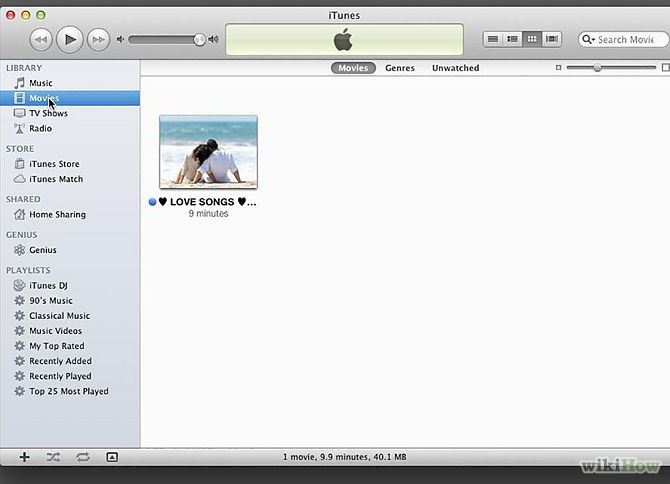Image resolution: width=670 pixels, height=484 pixels.
Task: Click the low volume speaker icon
Action: (x=120, y=40)
